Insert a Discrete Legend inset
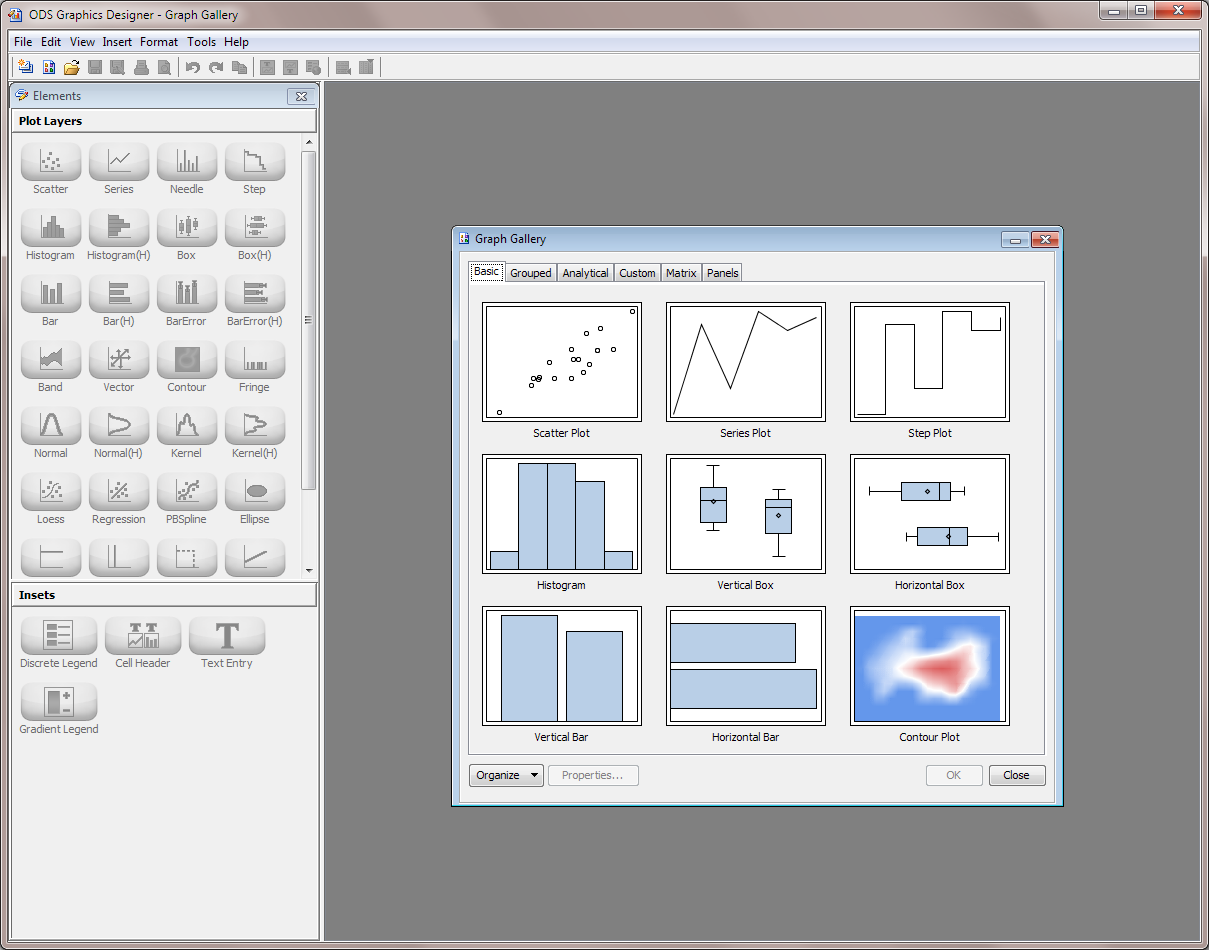 [58, 636]
